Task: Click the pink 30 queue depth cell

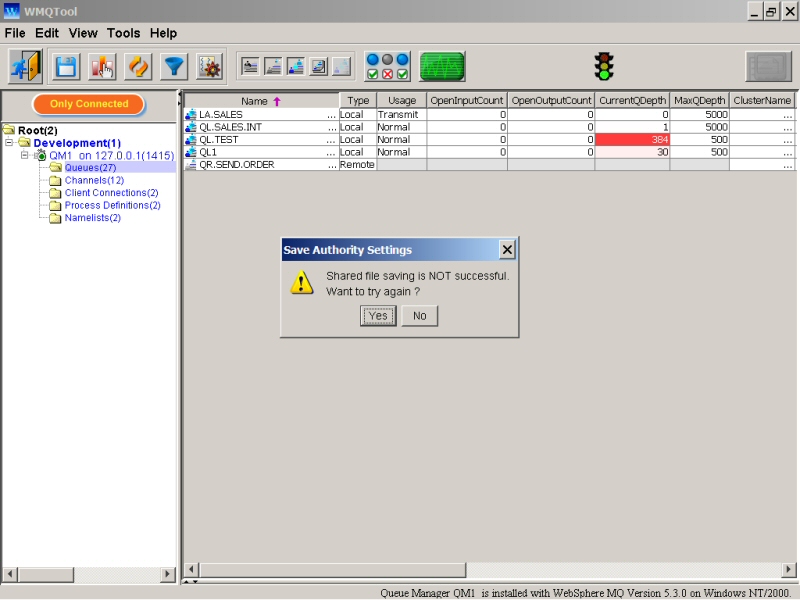Action: pyautogui.click(x=632, y=152)
